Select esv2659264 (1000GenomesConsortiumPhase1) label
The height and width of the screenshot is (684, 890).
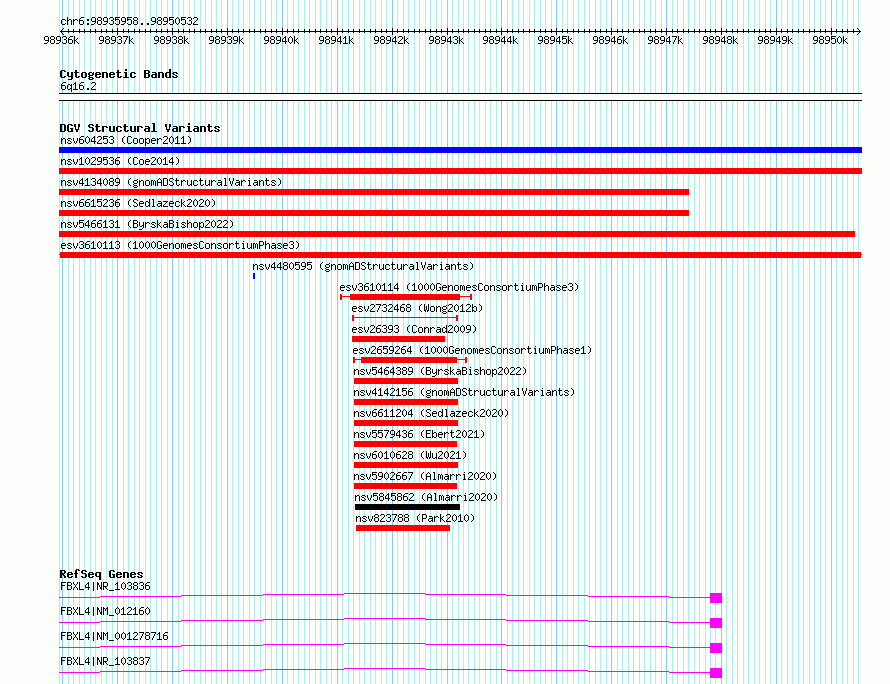(x=472, y=350)
